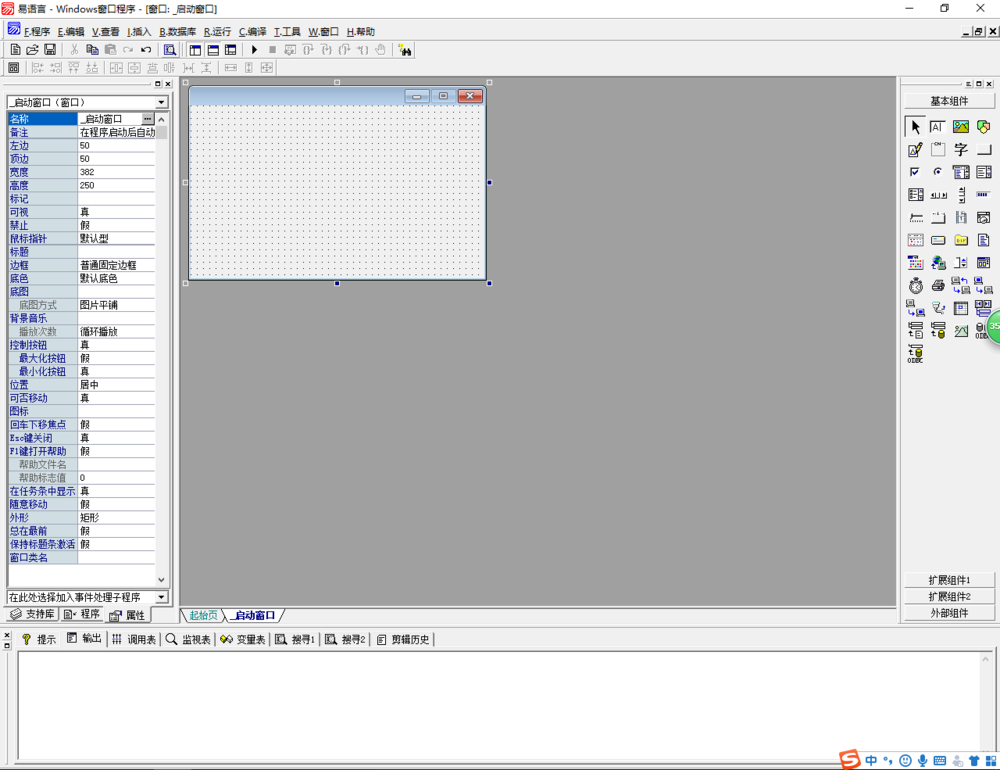Open the T.工具 menu

click(287, 31)
